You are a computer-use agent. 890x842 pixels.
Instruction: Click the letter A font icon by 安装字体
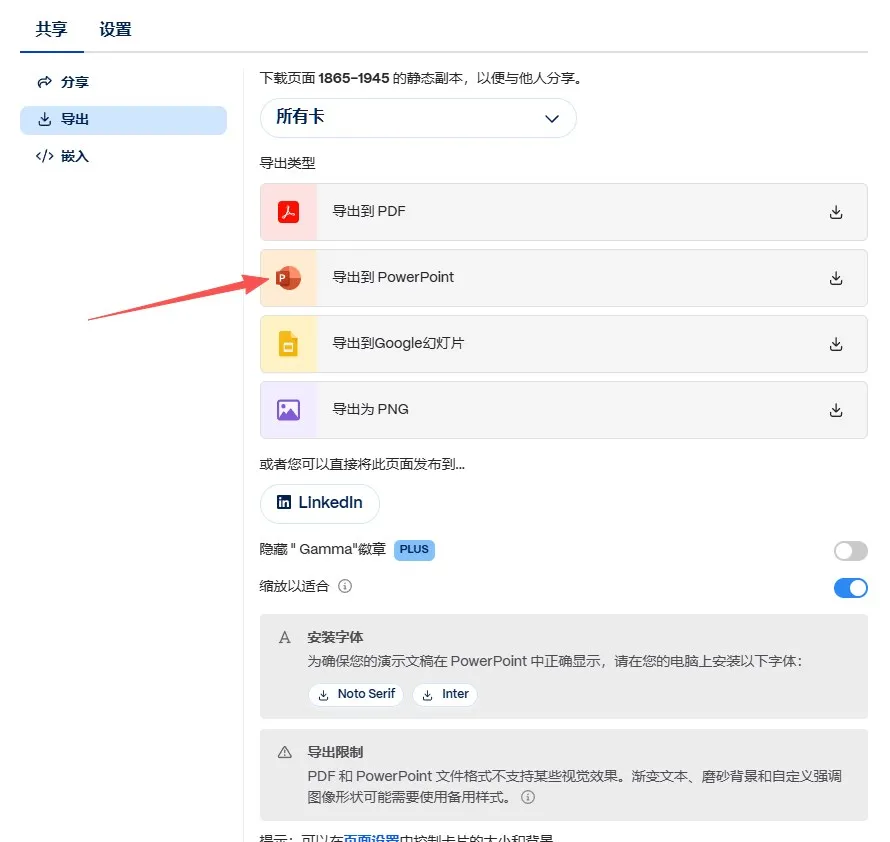284,638
